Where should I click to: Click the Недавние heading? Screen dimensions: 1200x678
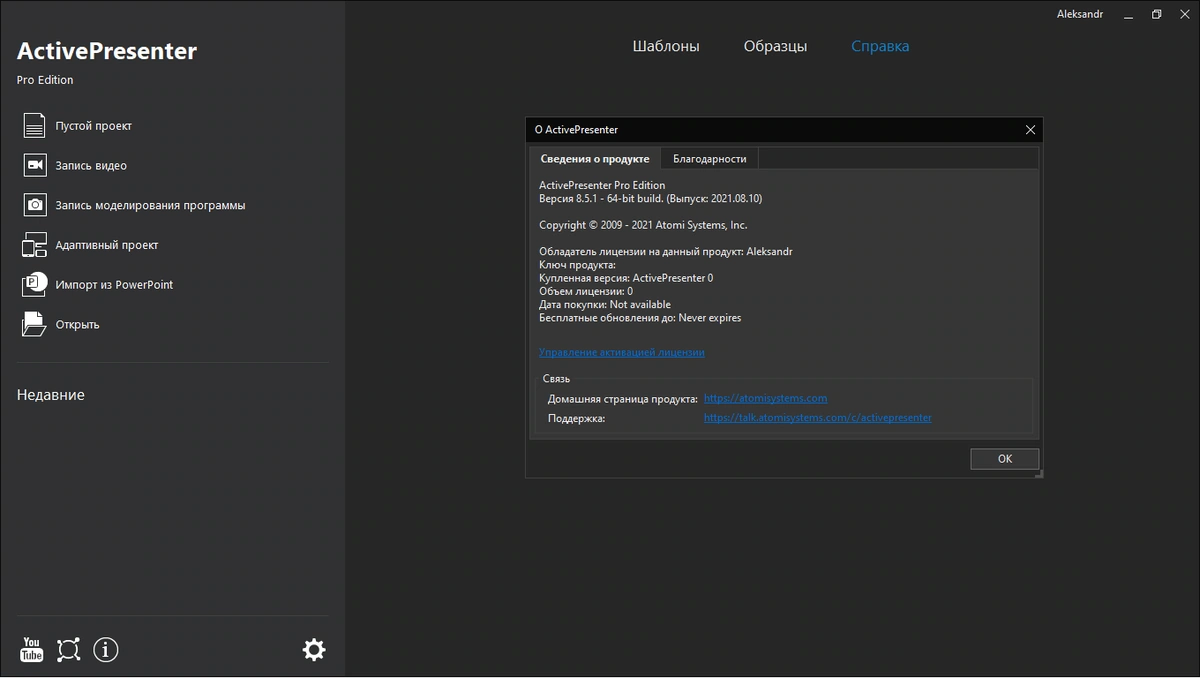[x=51, y=395]
